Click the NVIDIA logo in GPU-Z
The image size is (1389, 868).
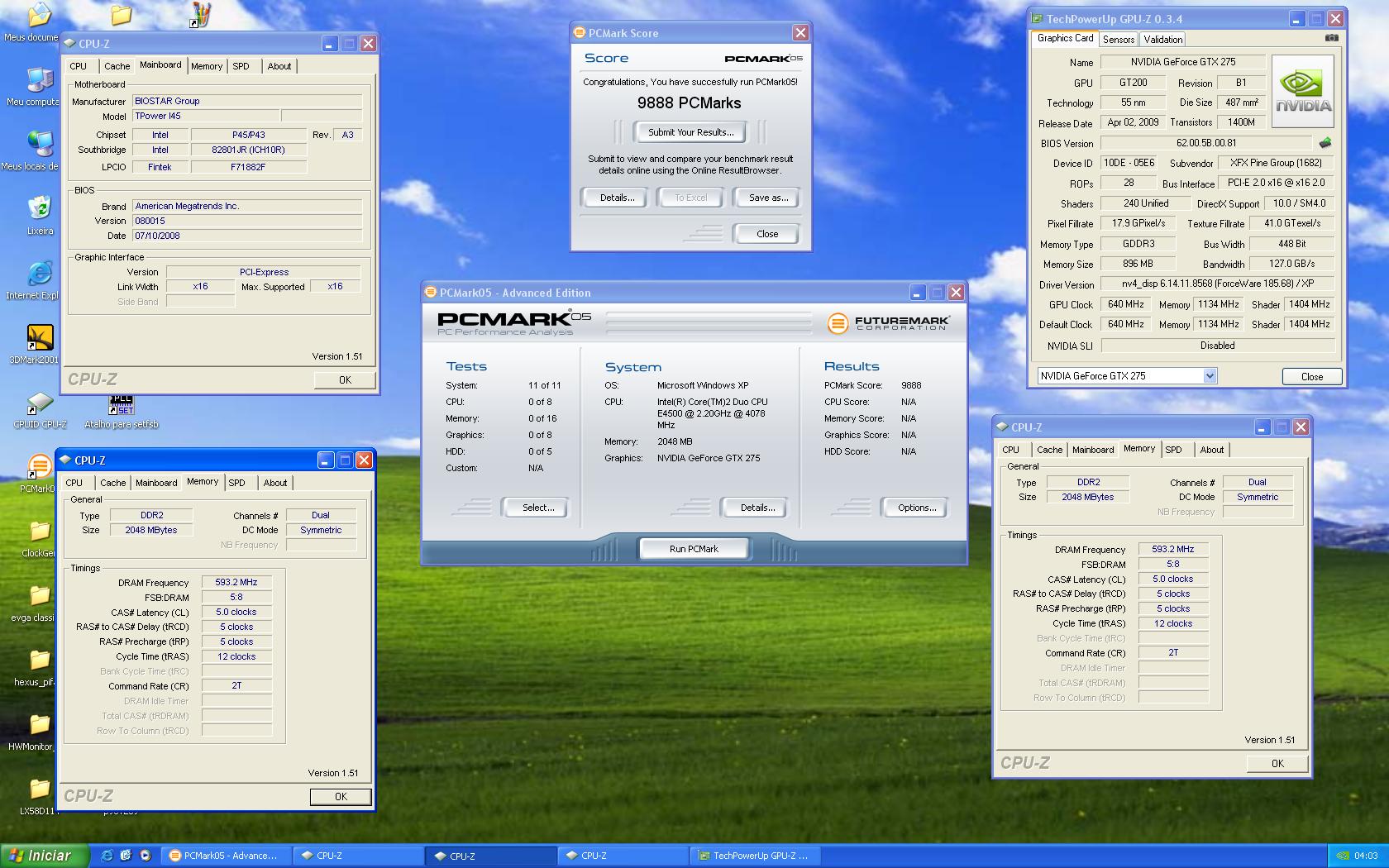tap(1303, 91)
